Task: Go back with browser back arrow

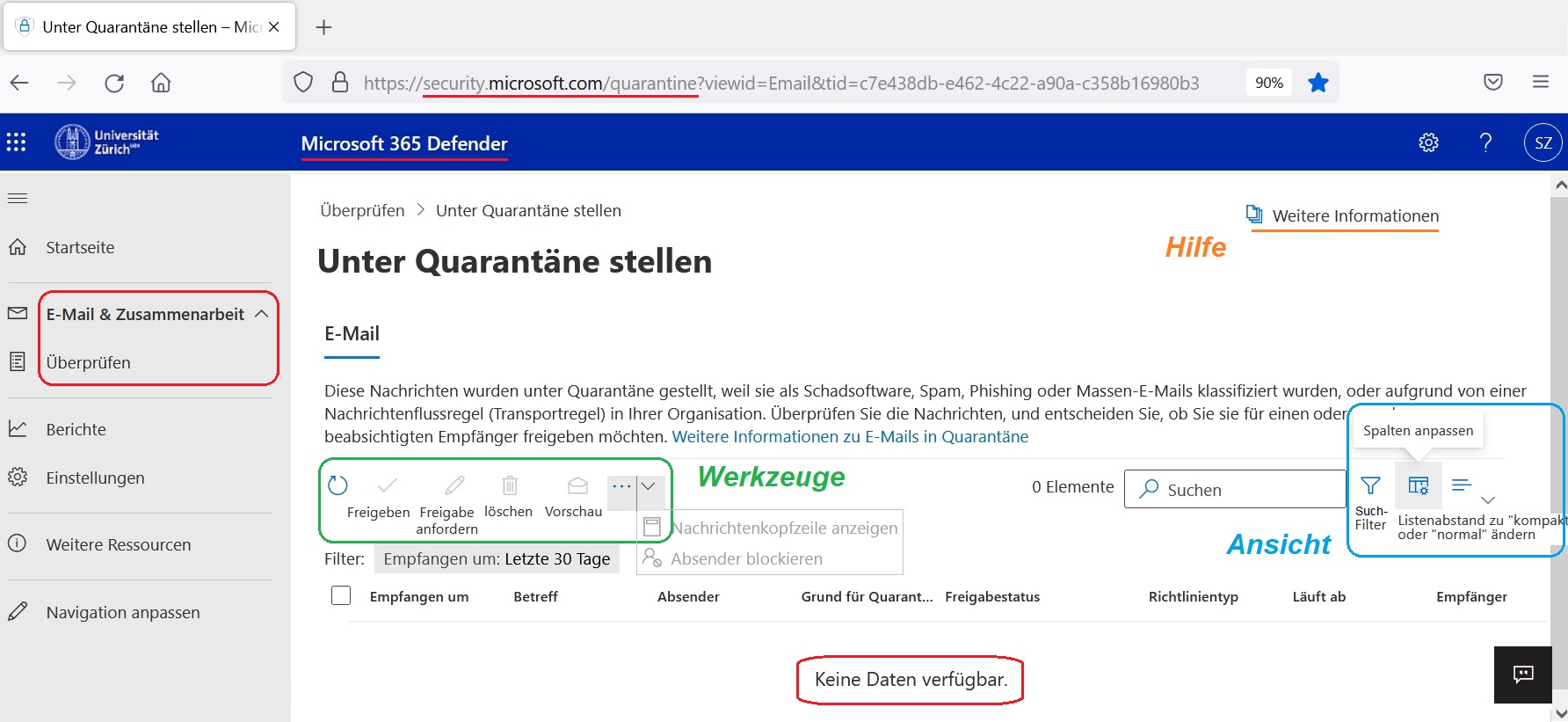Action: click(x=19, y=83)
